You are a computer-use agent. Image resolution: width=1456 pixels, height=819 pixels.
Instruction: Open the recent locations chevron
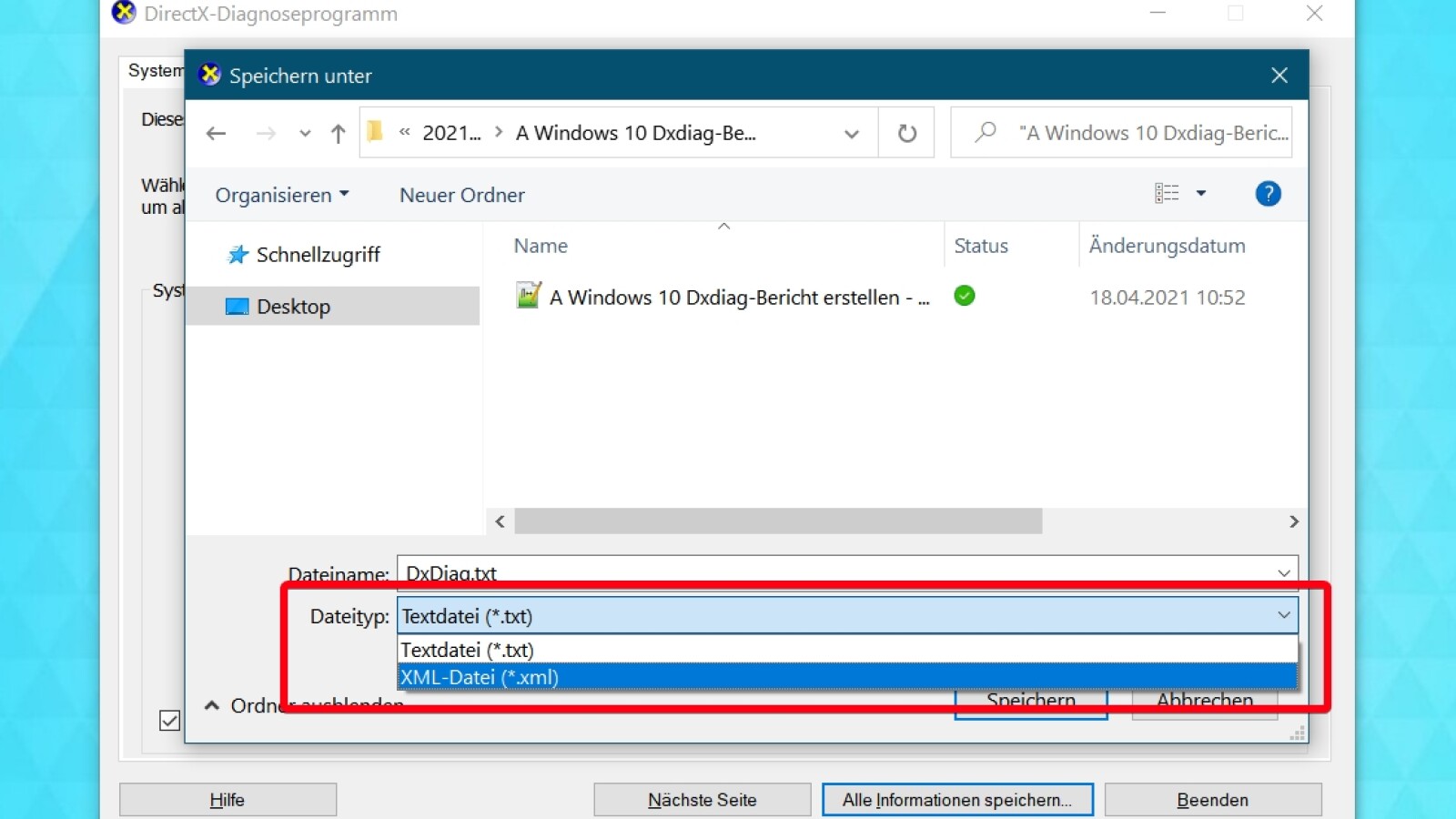305,134
